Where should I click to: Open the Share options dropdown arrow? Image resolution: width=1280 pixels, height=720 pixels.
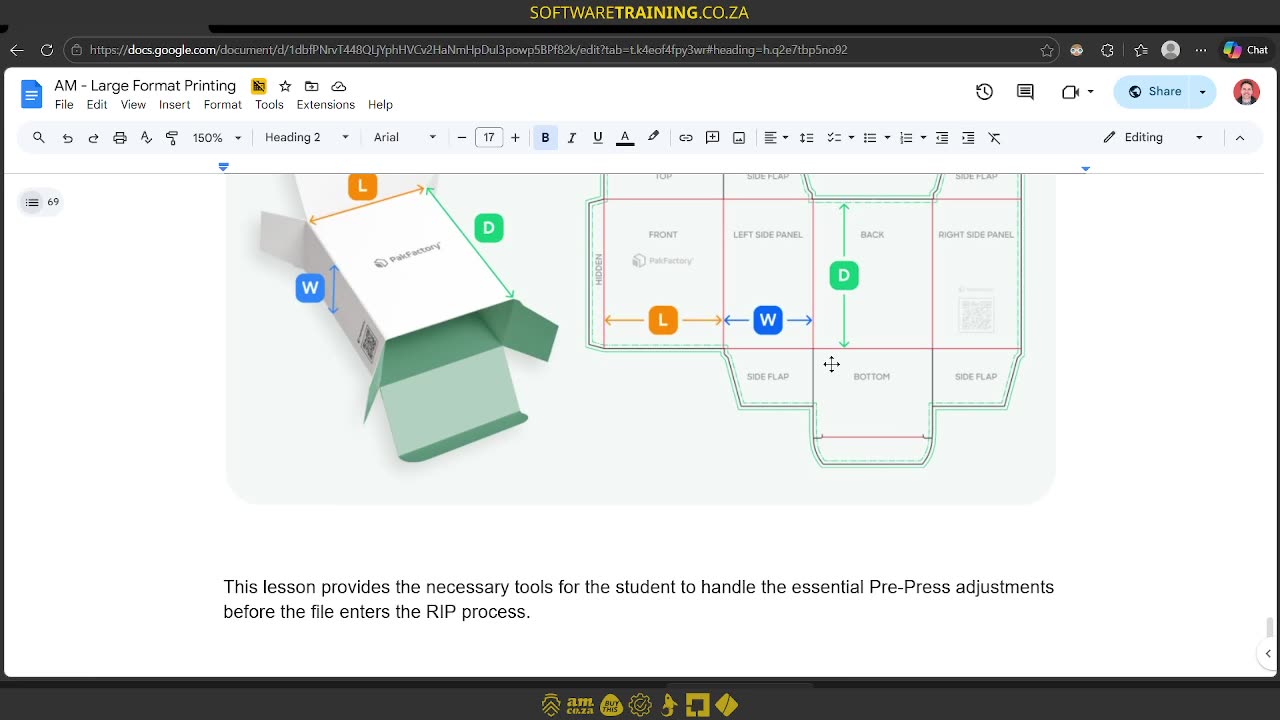point(1203,92)
